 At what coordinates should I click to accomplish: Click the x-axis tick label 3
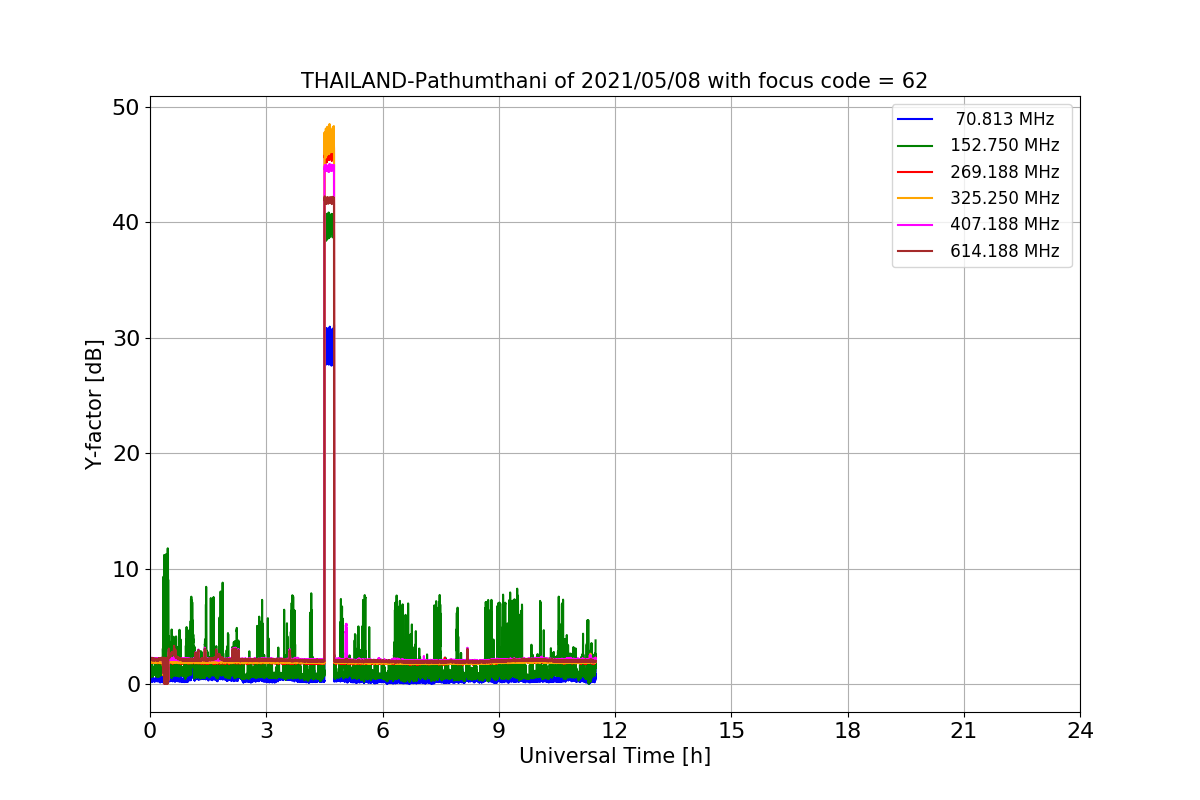point(266,731)
